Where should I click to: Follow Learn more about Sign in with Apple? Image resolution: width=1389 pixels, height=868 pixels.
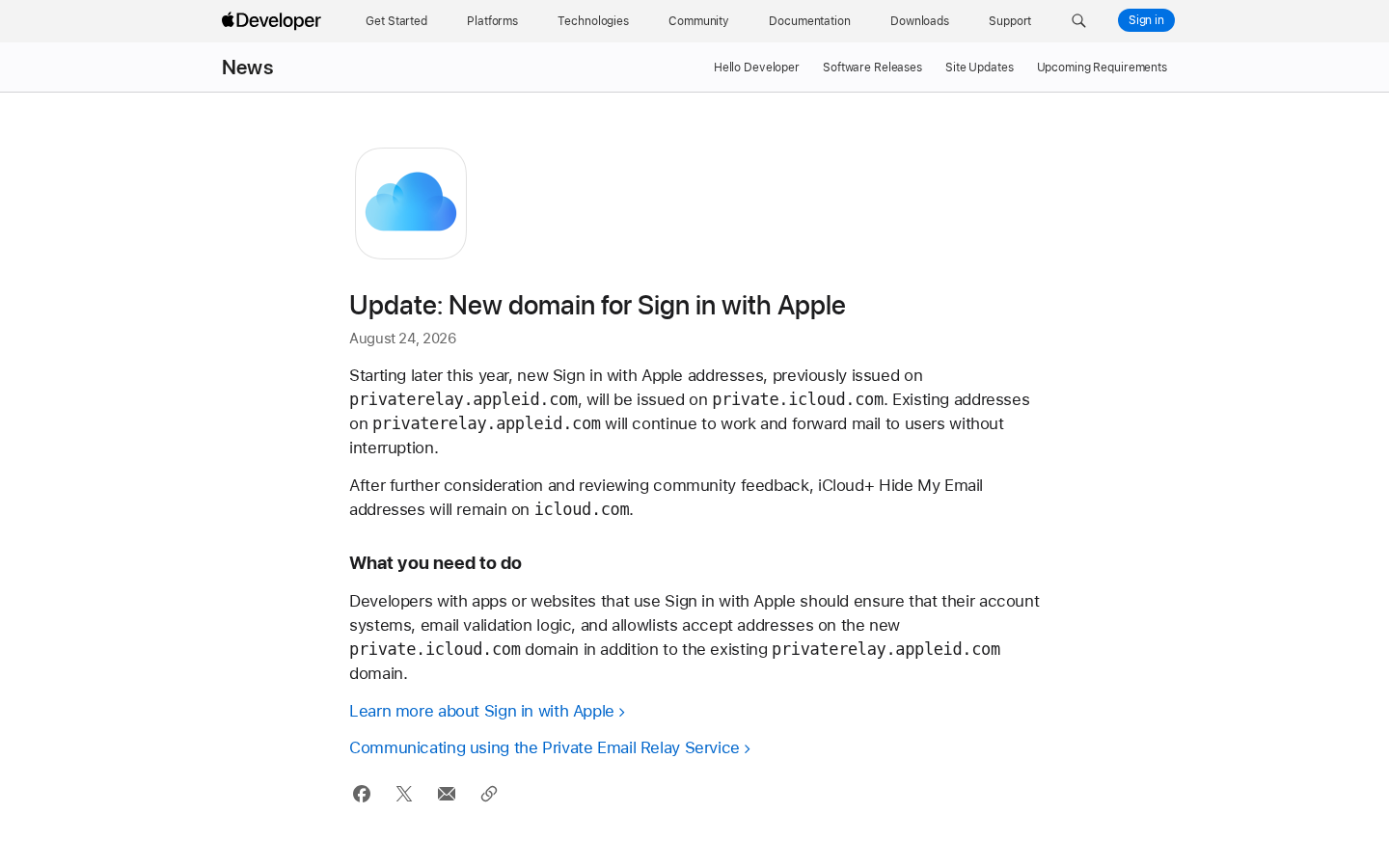tap(487, 711)
